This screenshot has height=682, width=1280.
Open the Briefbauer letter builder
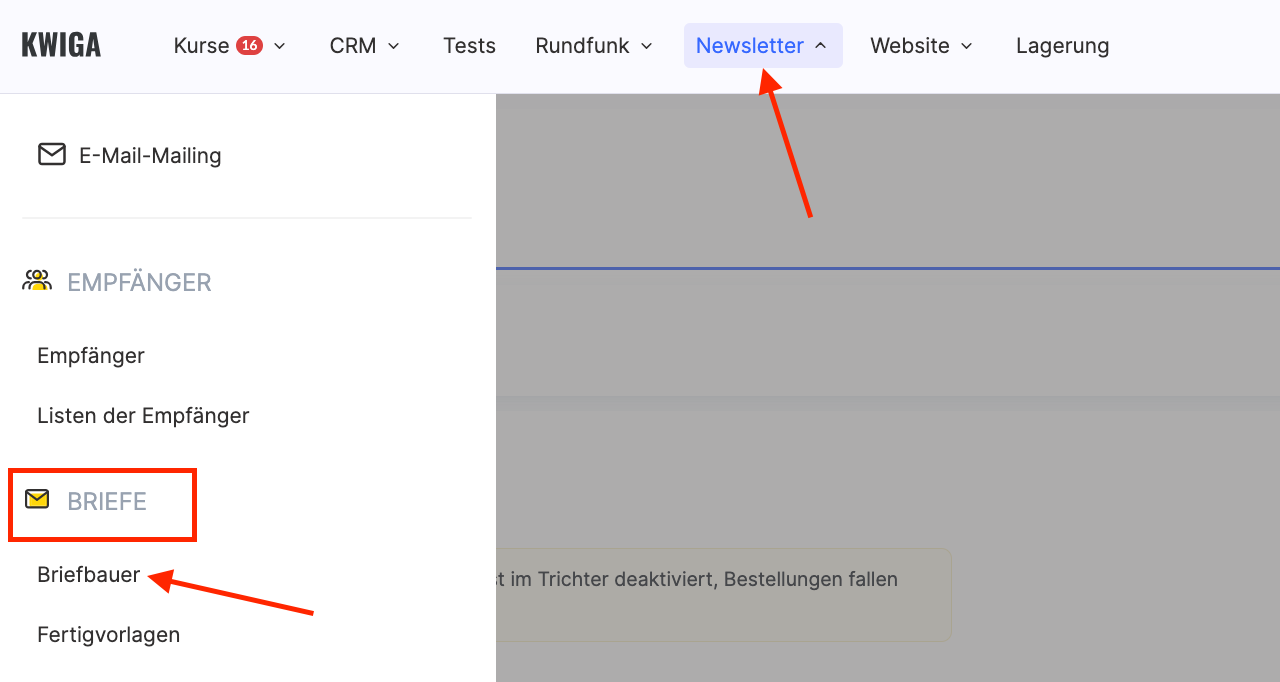[x=89, y=575]
